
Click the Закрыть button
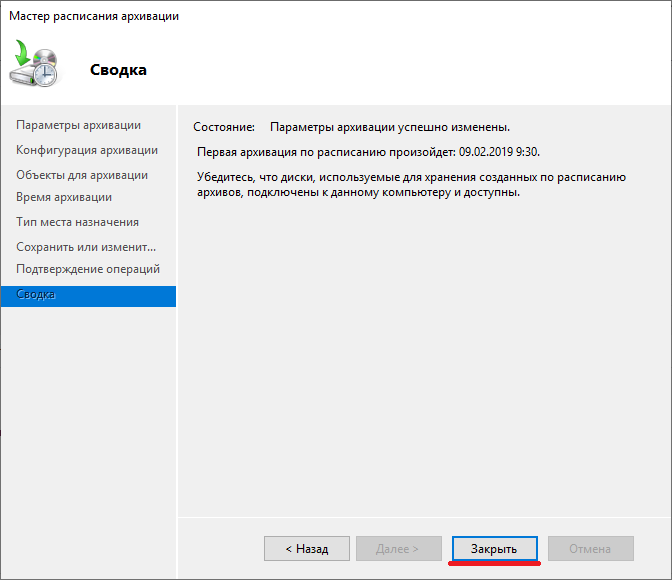pyautogui.click(x=495, y=548)
